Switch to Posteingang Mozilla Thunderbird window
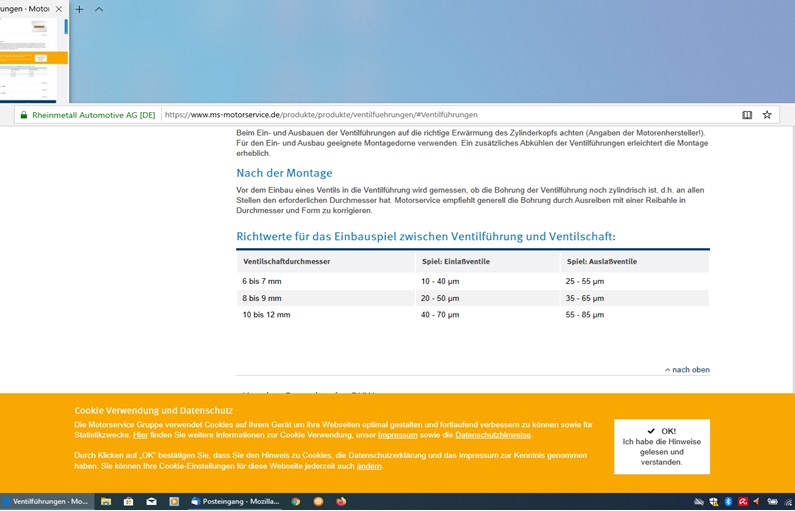Image resolution: width=795 pixels, height=511 pixels. pos(235,502)
